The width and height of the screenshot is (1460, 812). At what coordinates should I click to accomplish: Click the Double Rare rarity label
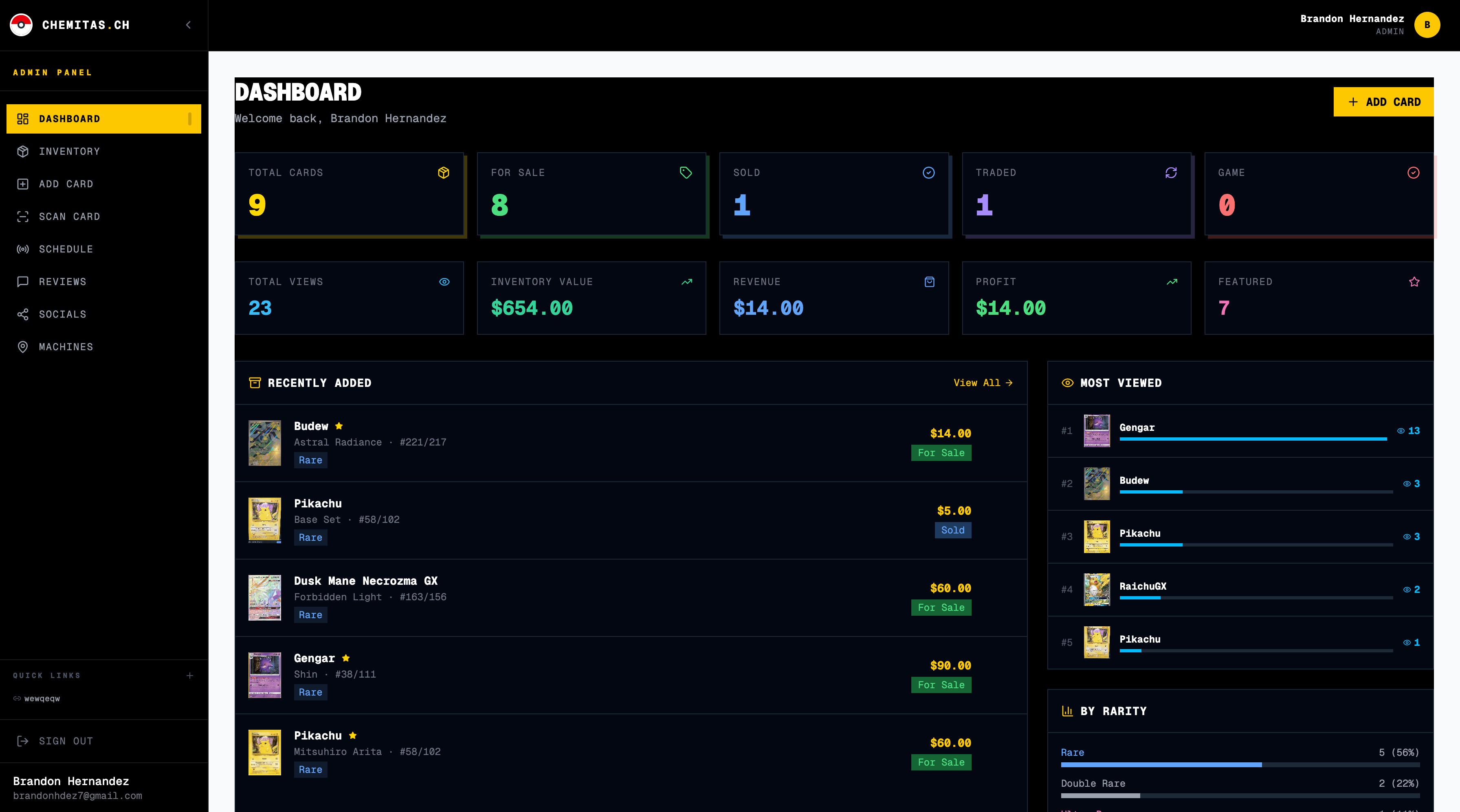(1093, 783)
